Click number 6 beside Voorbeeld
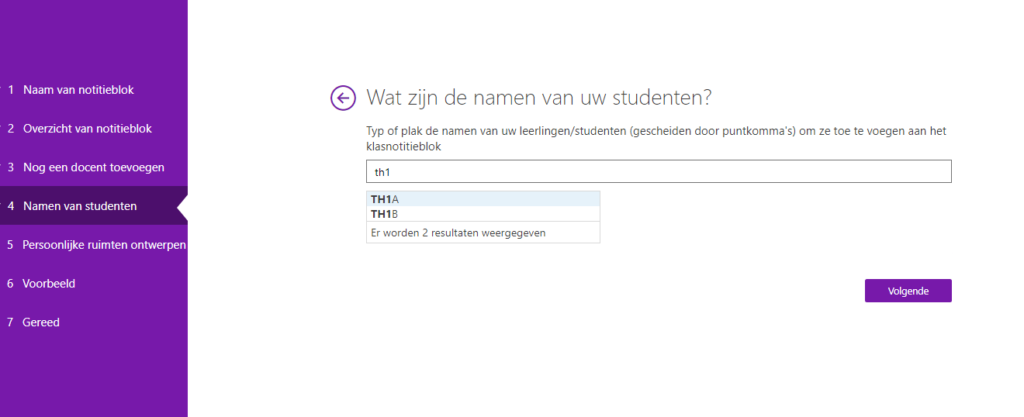Image resolution: width=1024 pixels, height=417 pixels. (x=11, y=284)
